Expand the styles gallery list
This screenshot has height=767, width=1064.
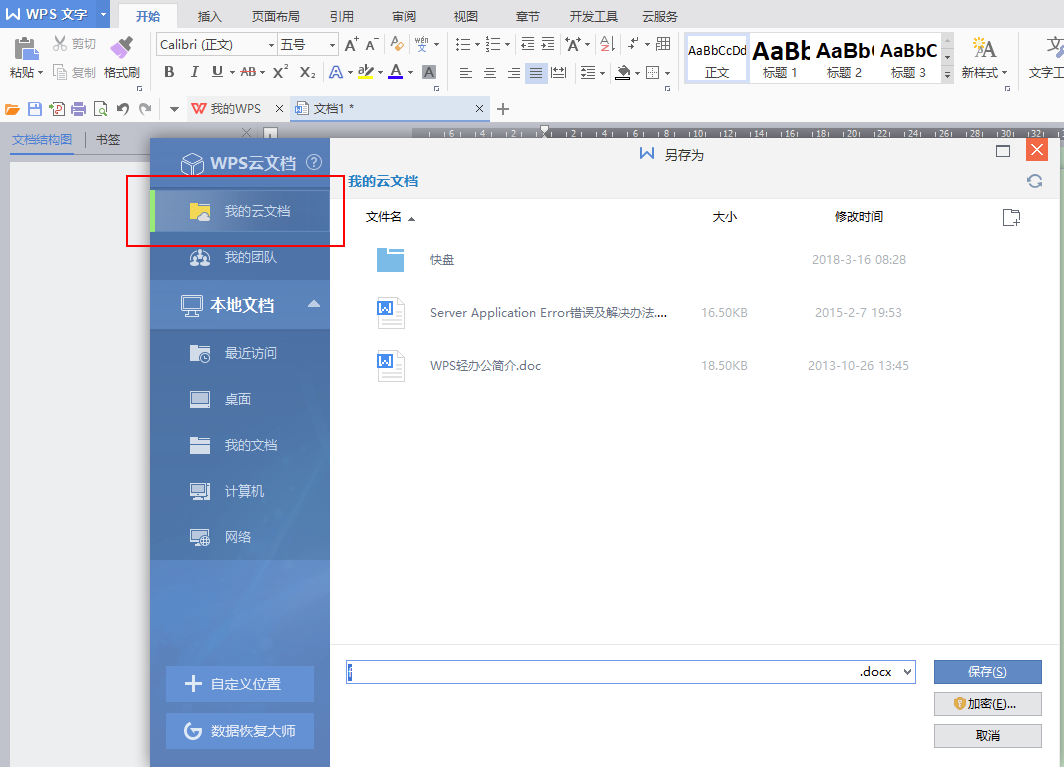pos(947,75)
